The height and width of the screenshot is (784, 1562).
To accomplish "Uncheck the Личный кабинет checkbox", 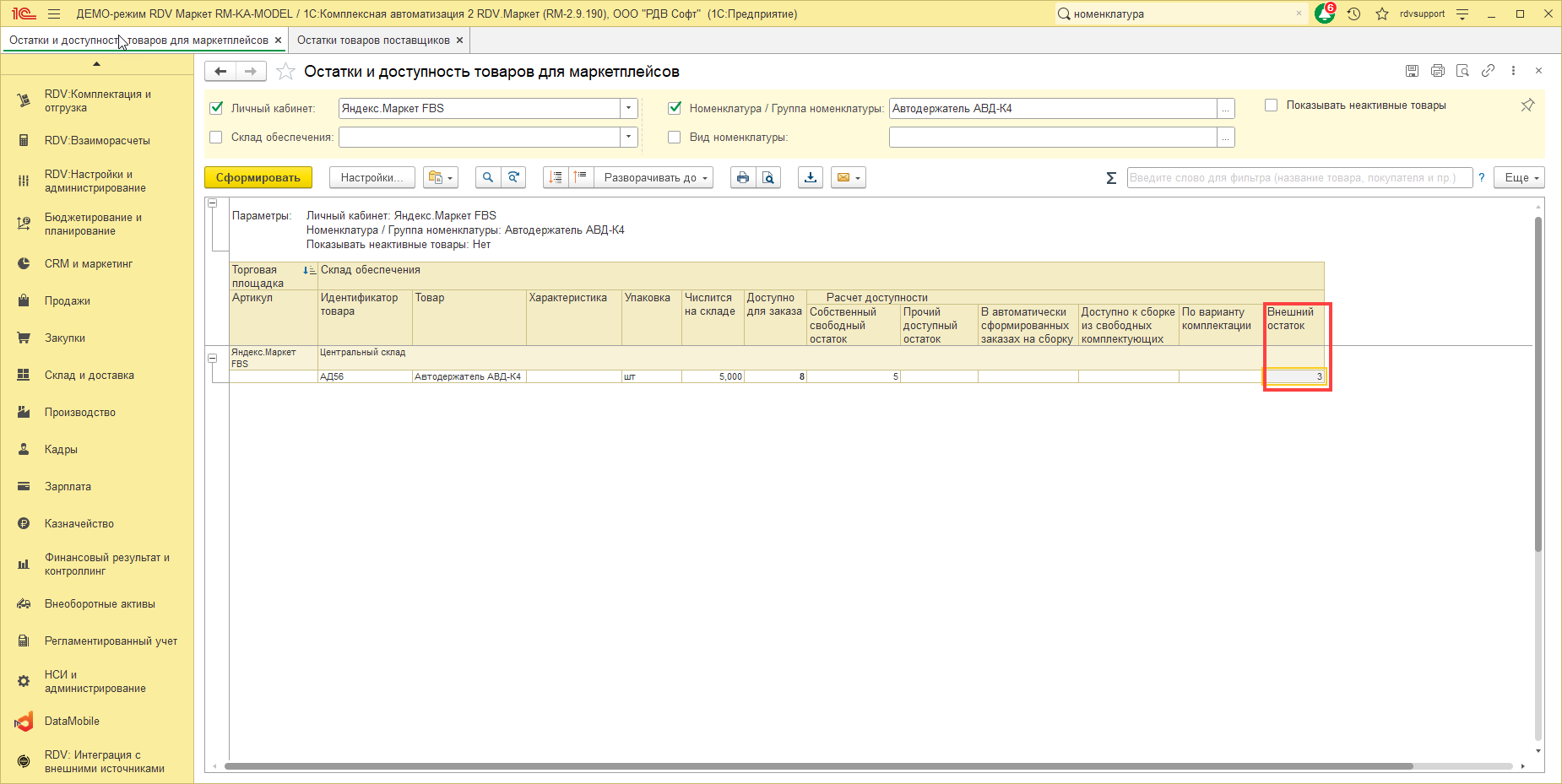I will point(216,108).
